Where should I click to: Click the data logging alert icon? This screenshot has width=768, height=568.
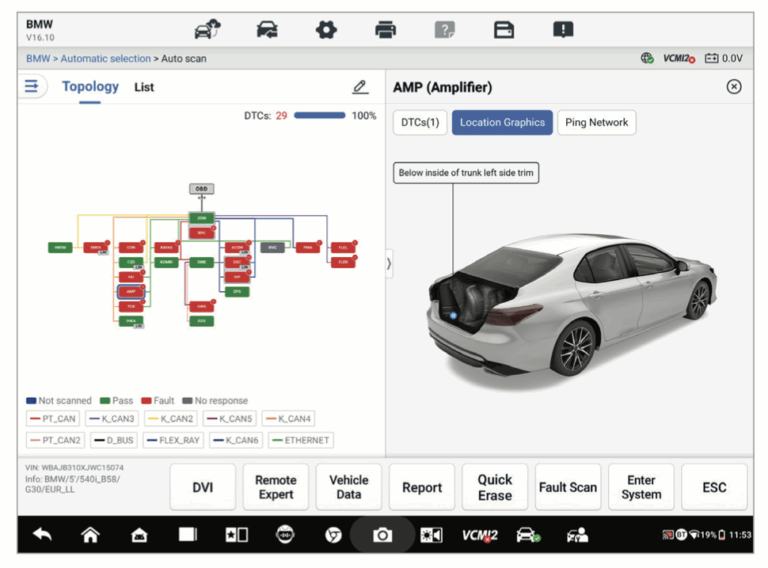pyautogui.click(x=564, y=30)
